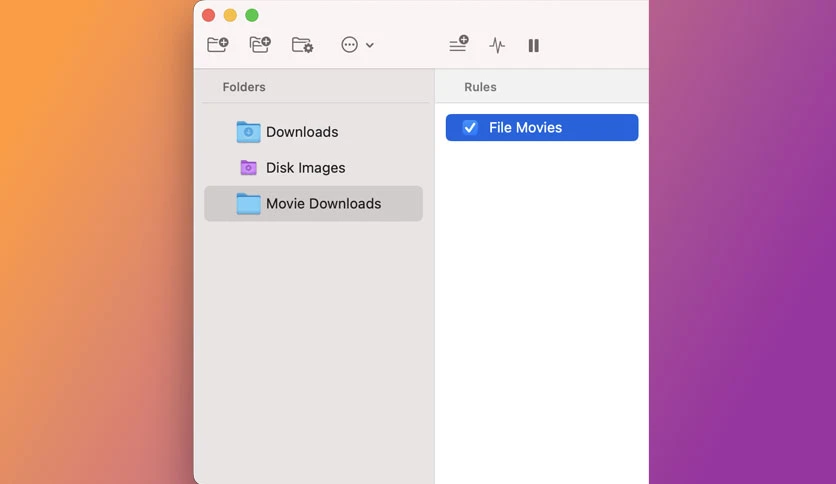
Task: Select the File Movies rule row
Action: click(542, 127)
